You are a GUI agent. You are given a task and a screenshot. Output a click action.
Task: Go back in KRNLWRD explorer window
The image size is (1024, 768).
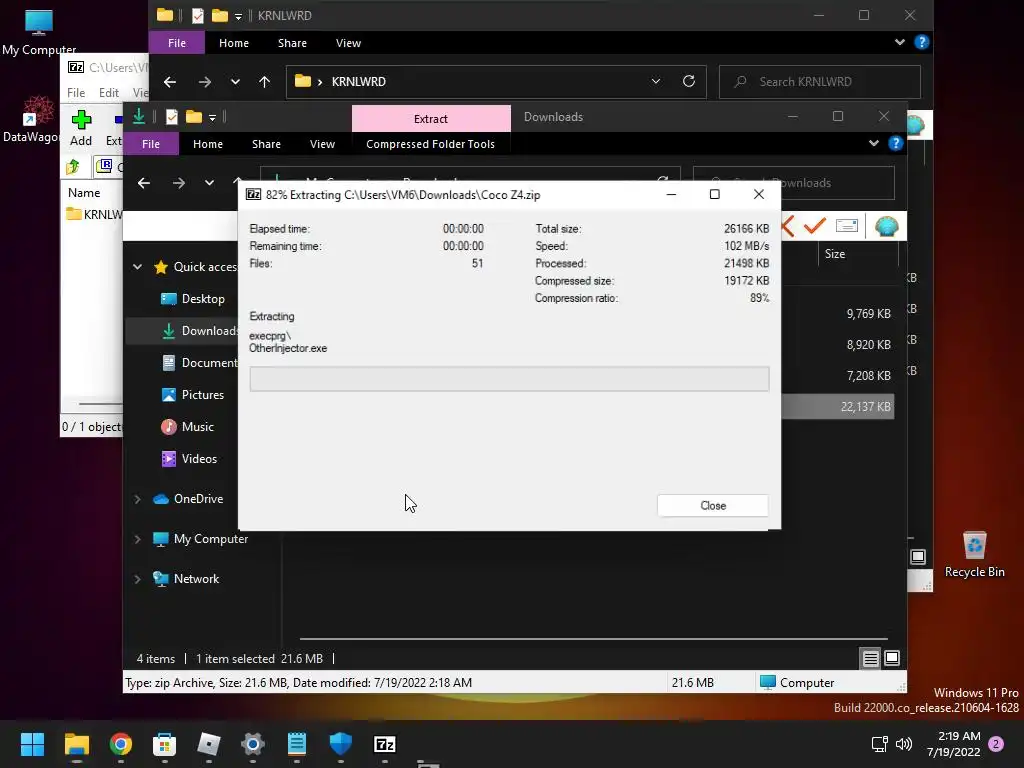coord(170,82)
